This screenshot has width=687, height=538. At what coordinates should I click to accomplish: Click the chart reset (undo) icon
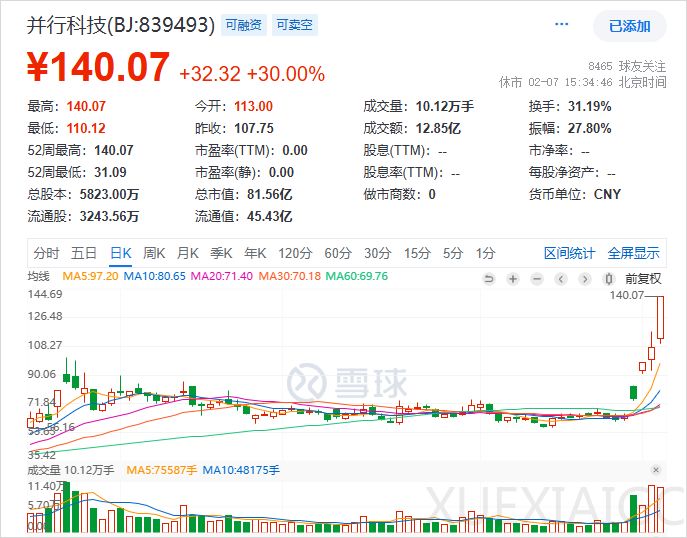point(488,277)
